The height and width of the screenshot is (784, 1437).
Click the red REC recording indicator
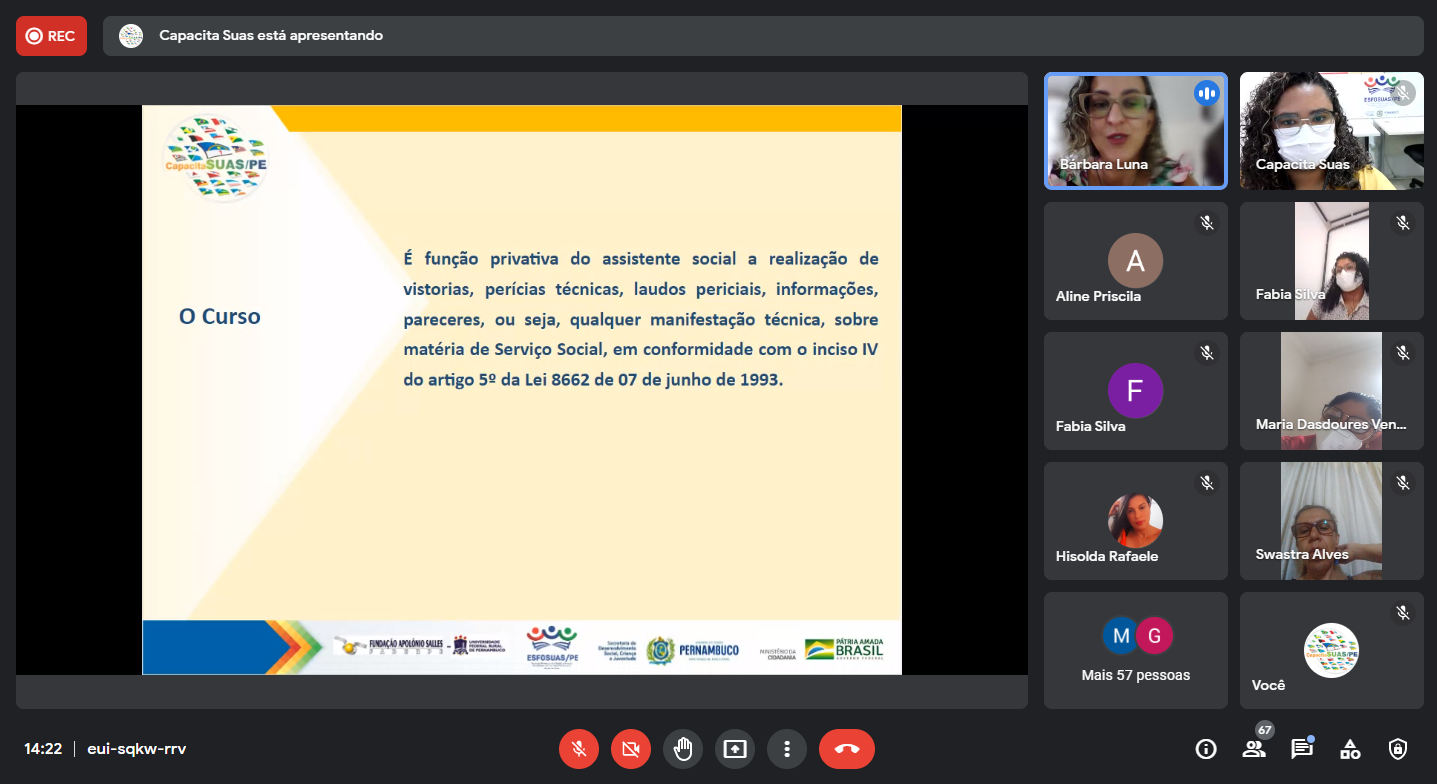tap(51, 36)
